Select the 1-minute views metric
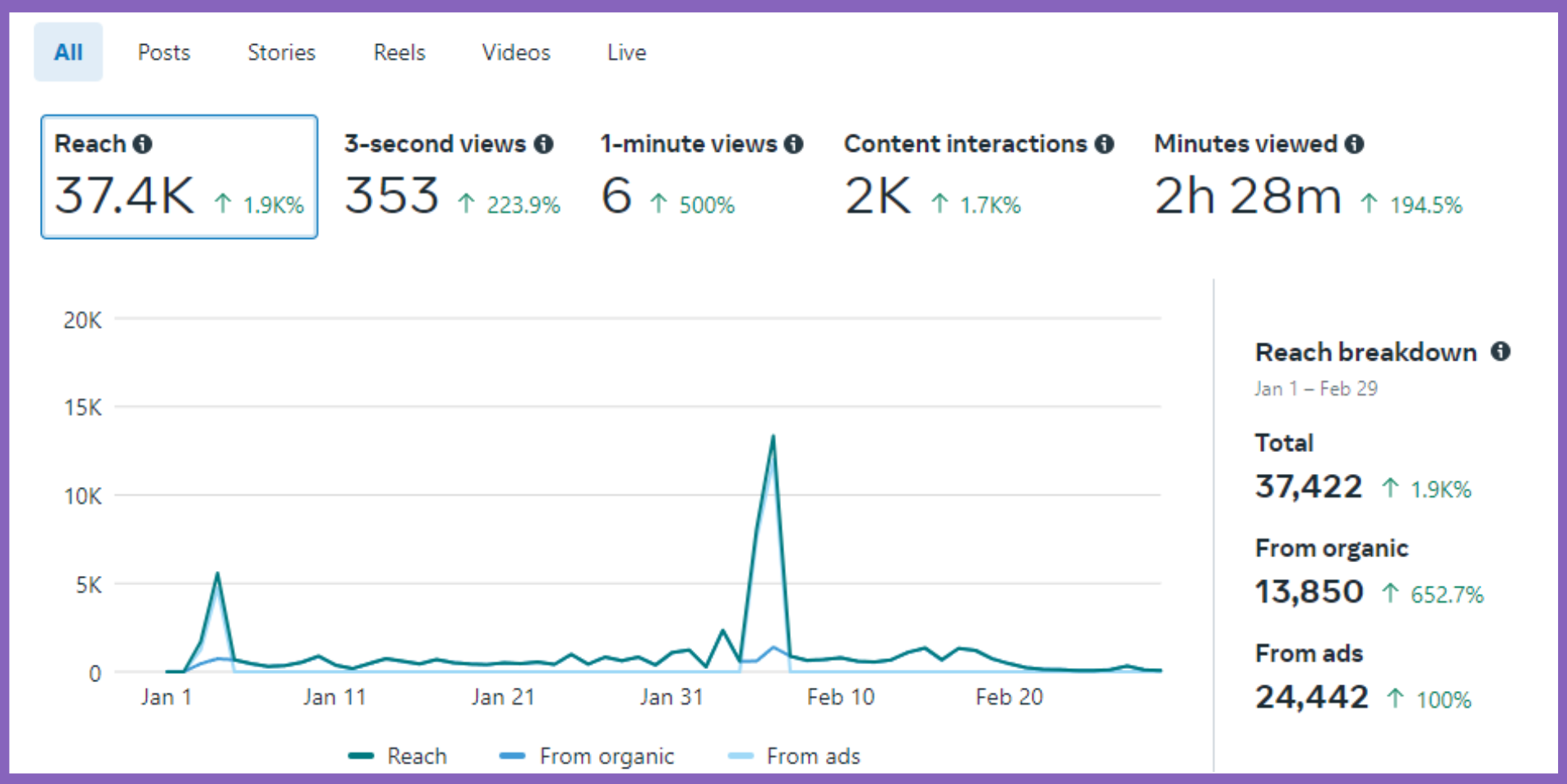 pyautogui.click(x=702, y=177)
